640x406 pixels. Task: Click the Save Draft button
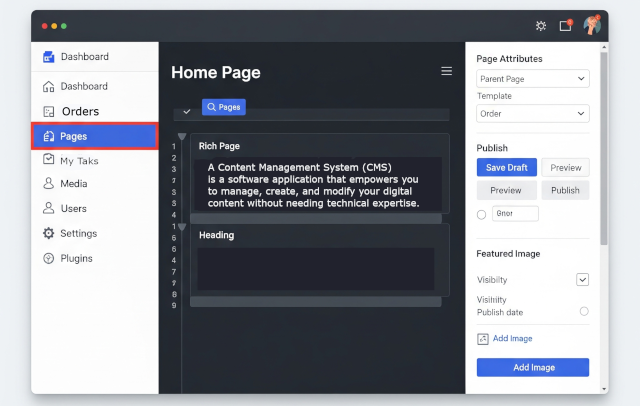507,167
